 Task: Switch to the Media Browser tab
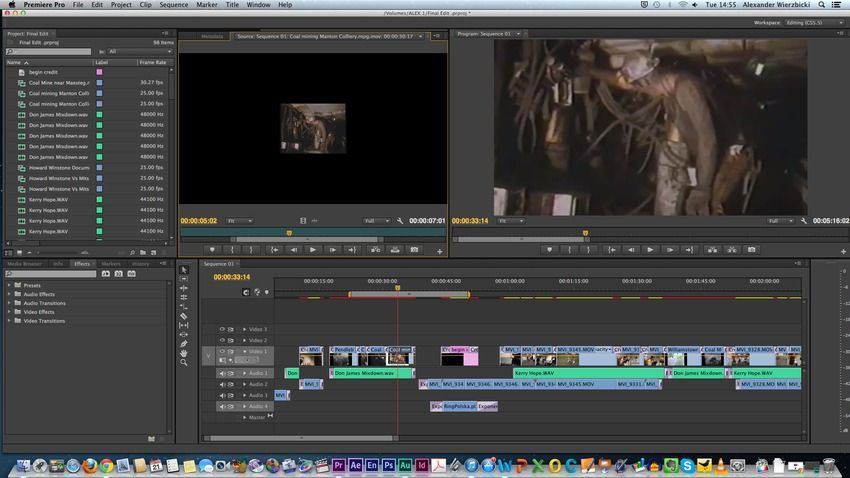pyautogui.click(x=24, y=264)
